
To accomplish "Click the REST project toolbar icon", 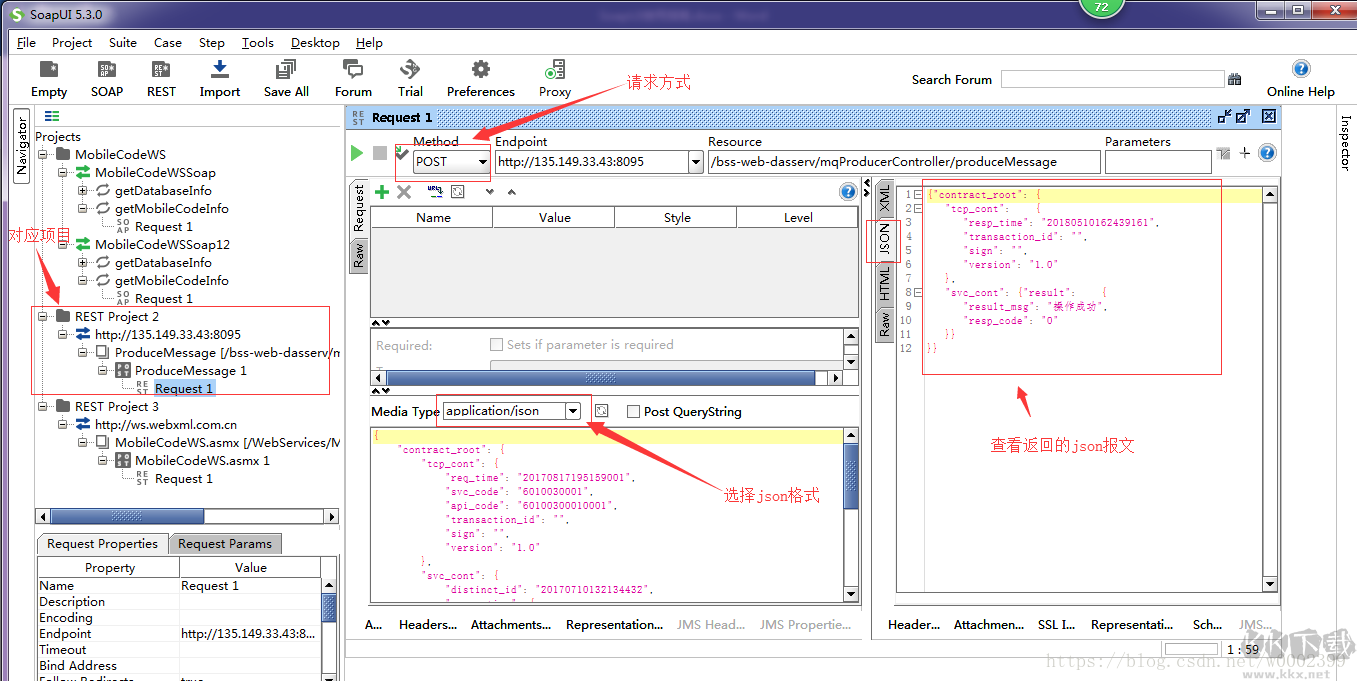I will click(x=161, y=79).
